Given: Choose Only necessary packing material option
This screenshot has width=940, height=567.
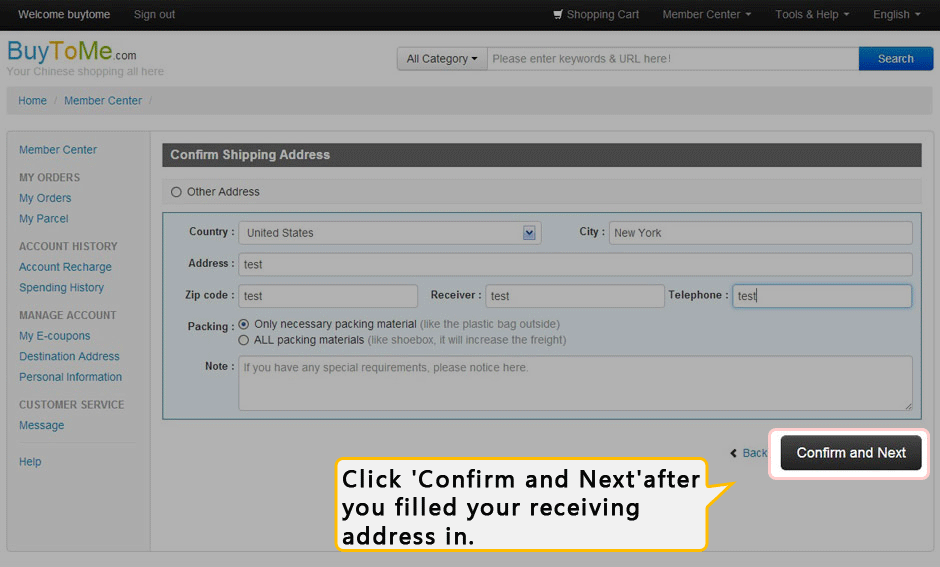Looking at the screenshot, I should pyautogui.click(x=244, y=325).
